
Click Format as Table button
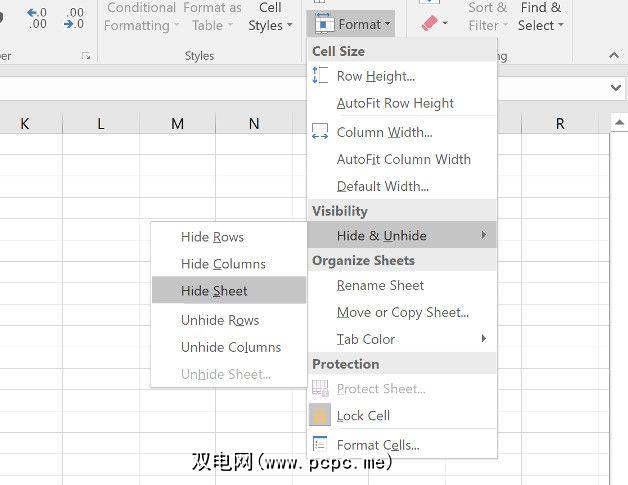click(x=212, y=17)
